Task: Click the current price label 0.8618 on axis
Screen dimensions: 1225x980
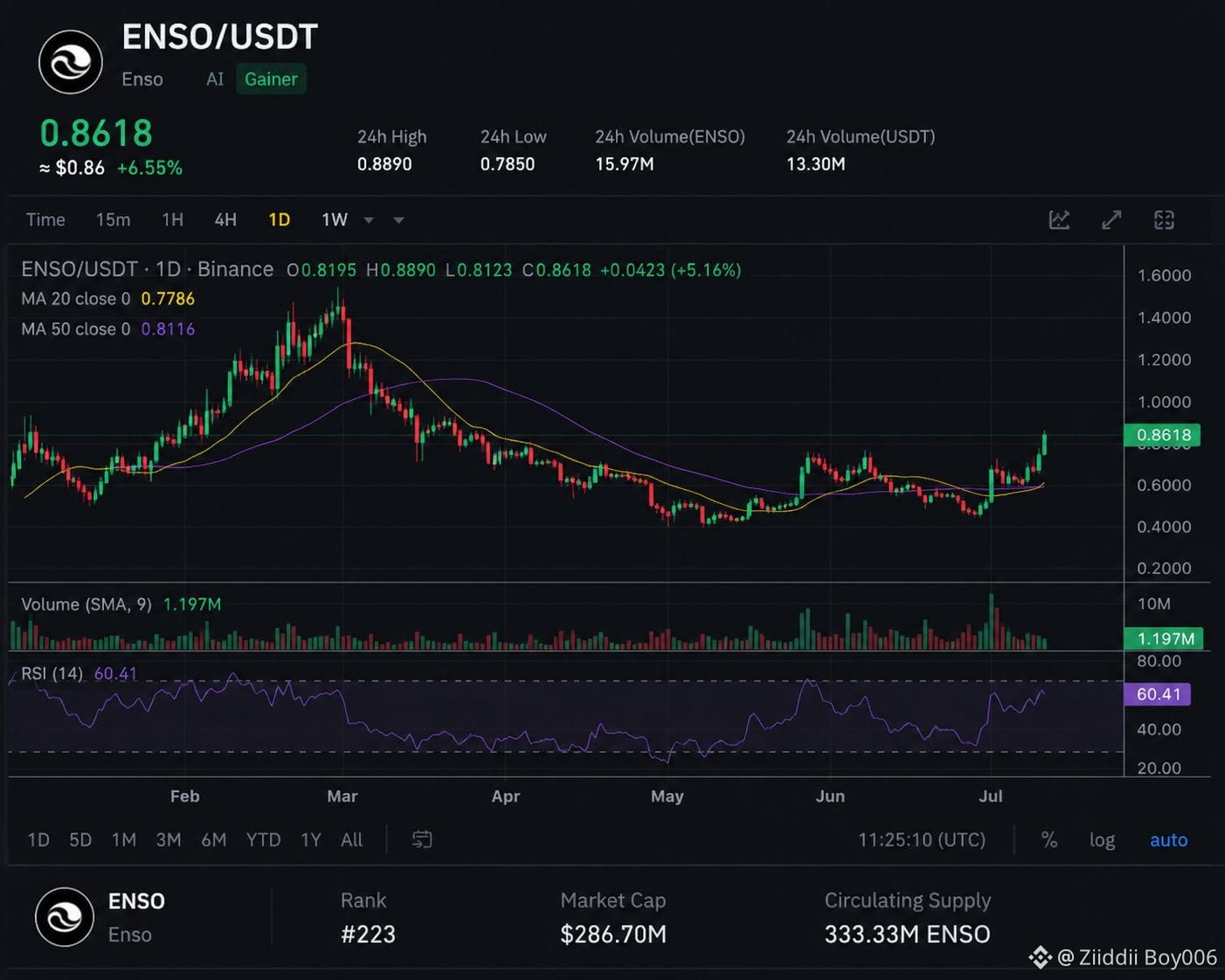Action: (x=1163, y=435)
